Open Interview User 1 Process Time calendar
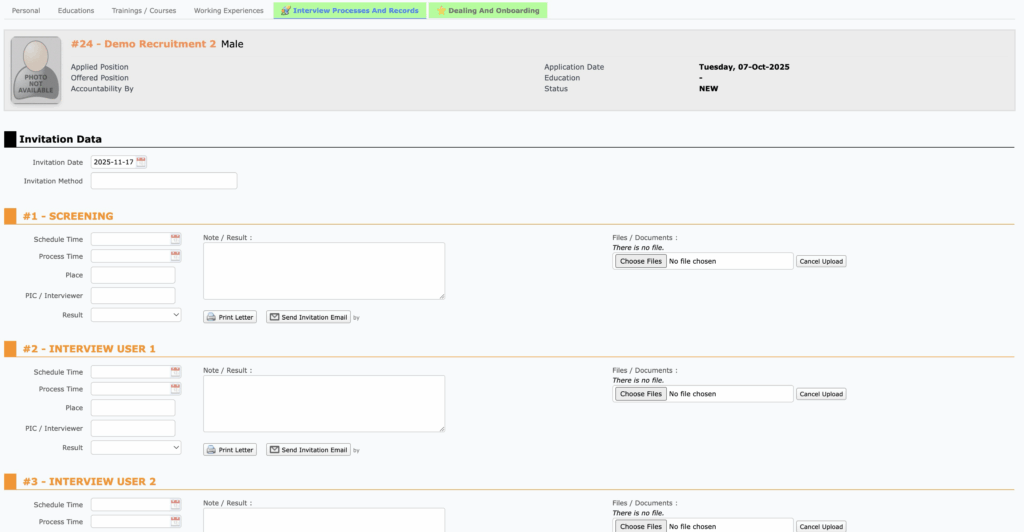The width and height of the screenshot is (1024, 532). coord(176,389)
